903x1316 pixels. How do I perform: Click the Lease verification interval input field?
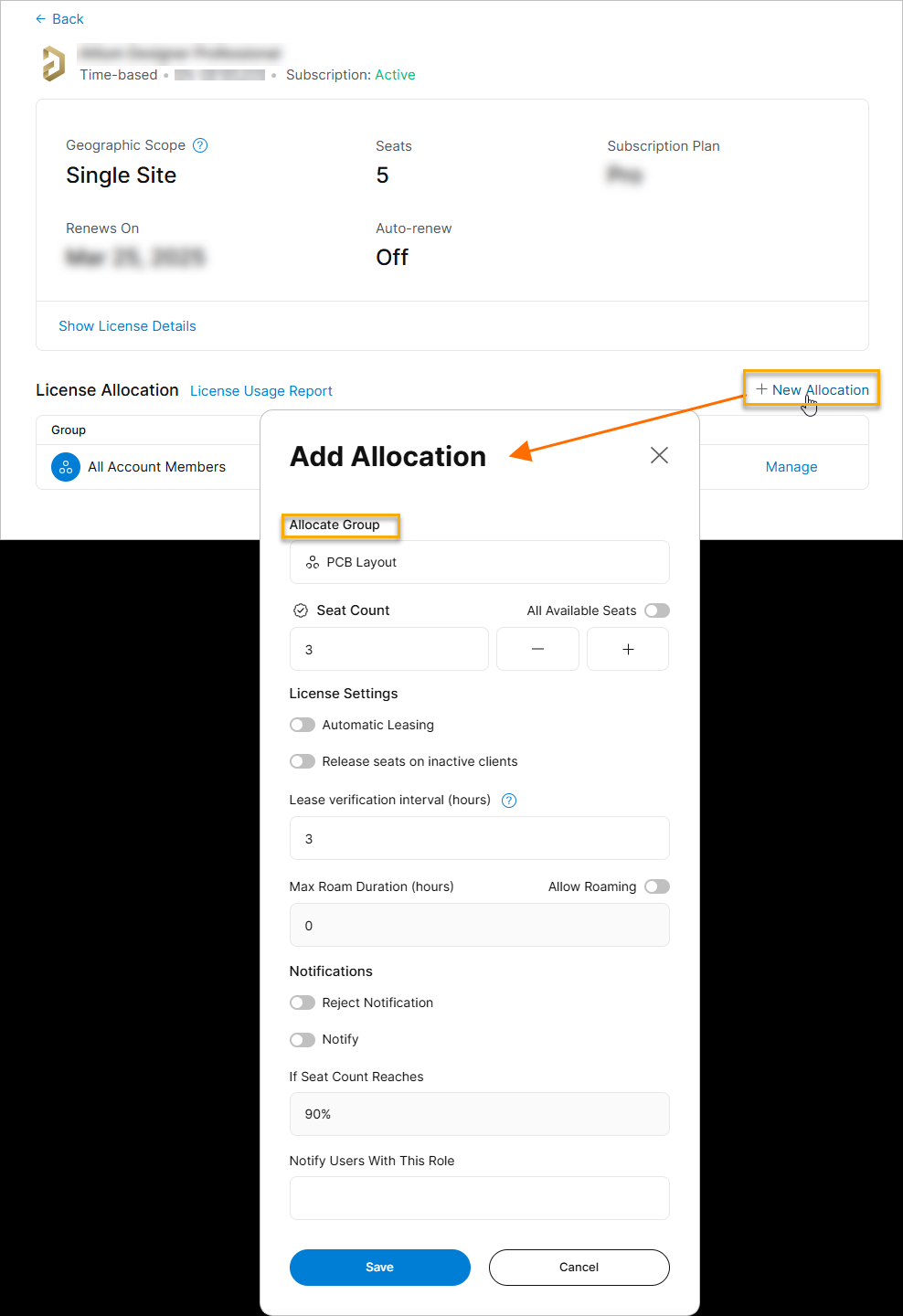point(479,838)
